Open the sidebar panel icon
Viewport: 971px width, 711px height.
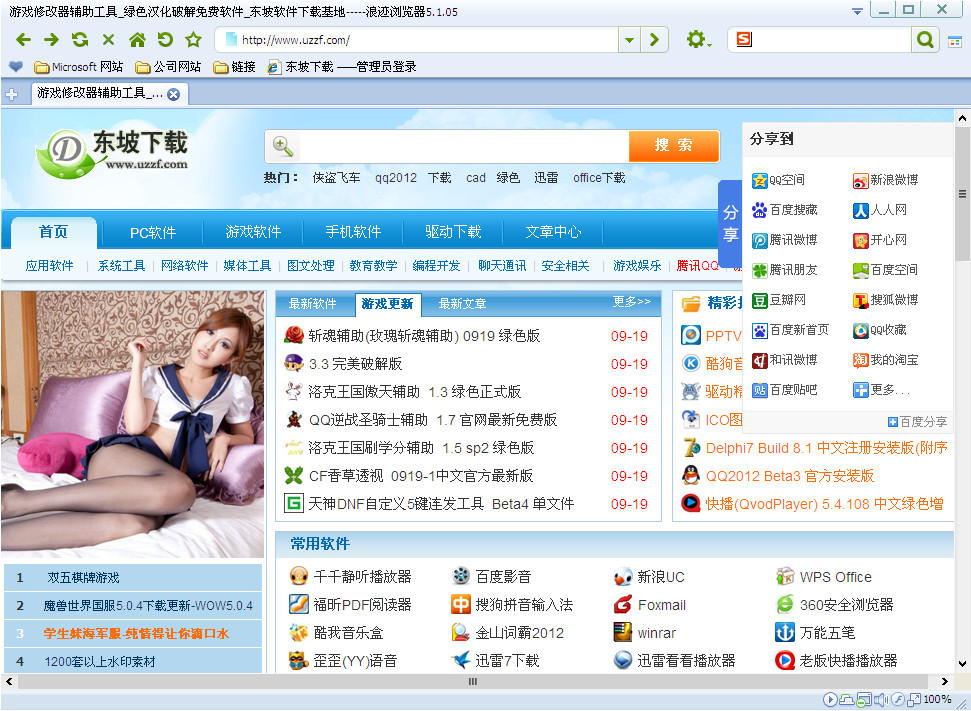tap(955, 41)
